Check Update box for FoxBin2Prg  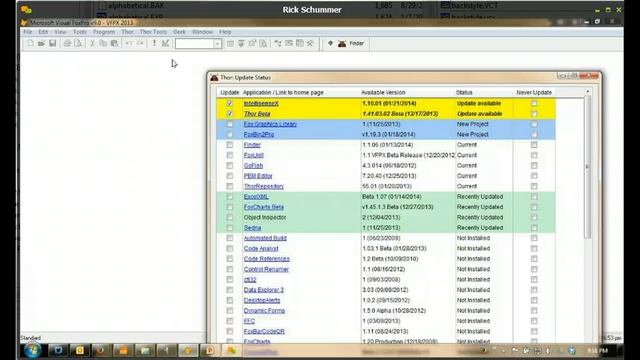[230, 134]
